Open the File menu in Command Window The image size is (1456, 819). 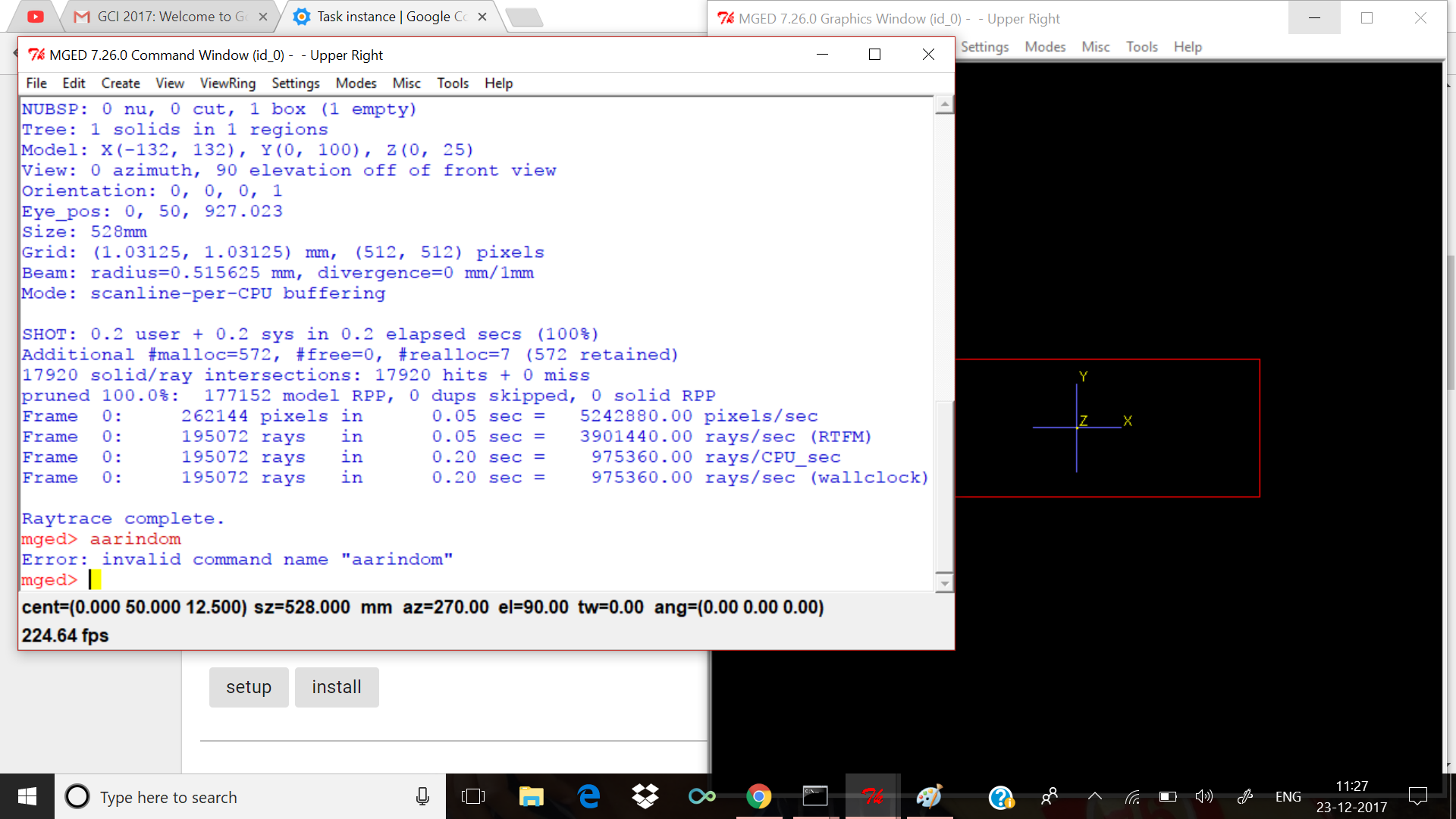coord(36,83)
